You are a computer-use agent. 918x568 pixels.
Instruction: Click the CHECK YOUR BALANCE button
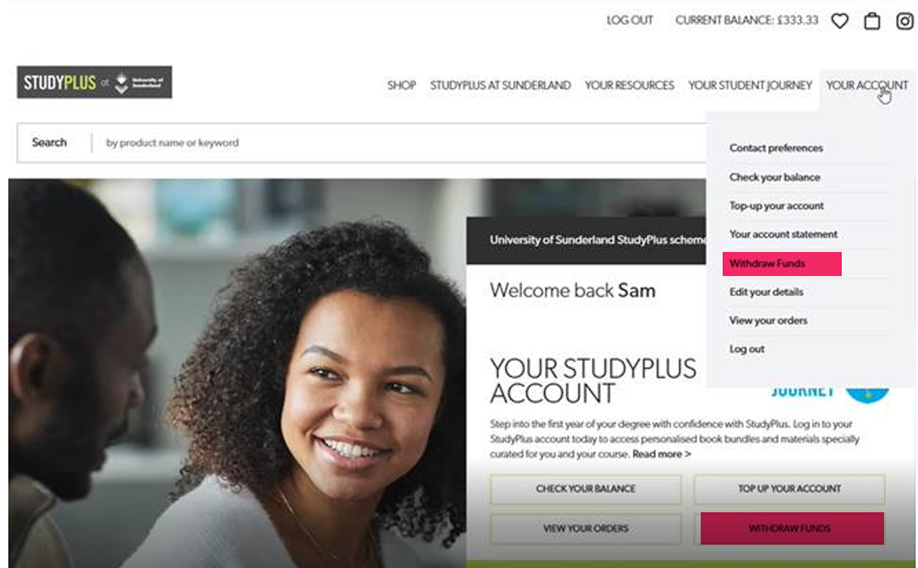click(x=585, y=488)
